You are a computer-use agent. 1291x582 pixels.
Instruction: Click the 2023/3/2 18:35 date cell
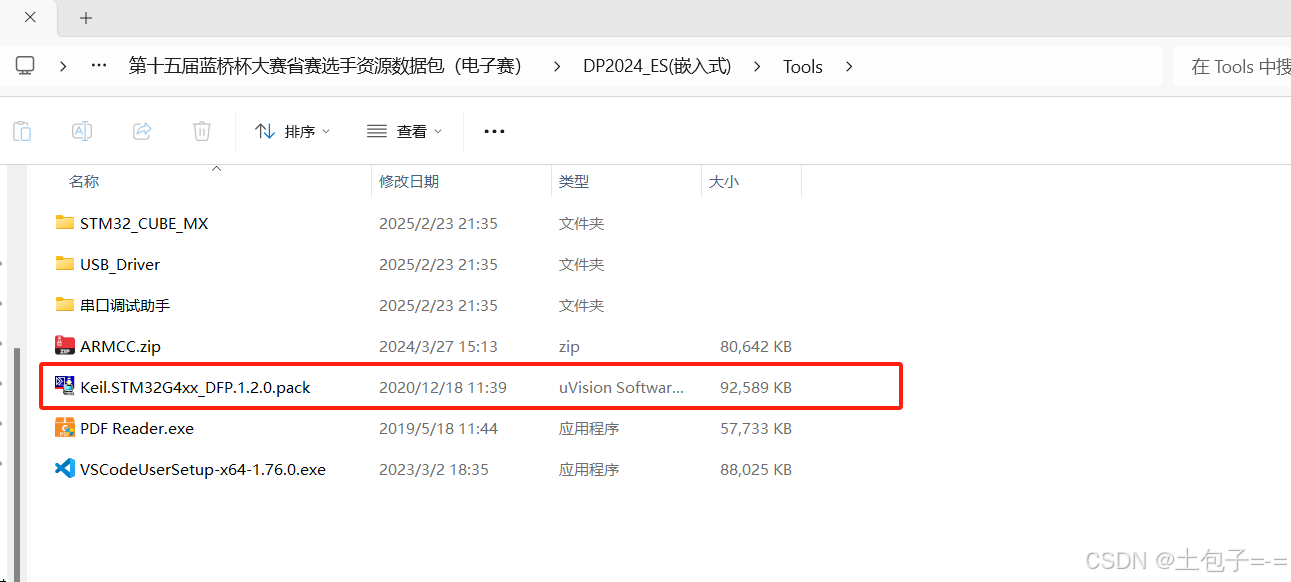(x=434, y=469)
